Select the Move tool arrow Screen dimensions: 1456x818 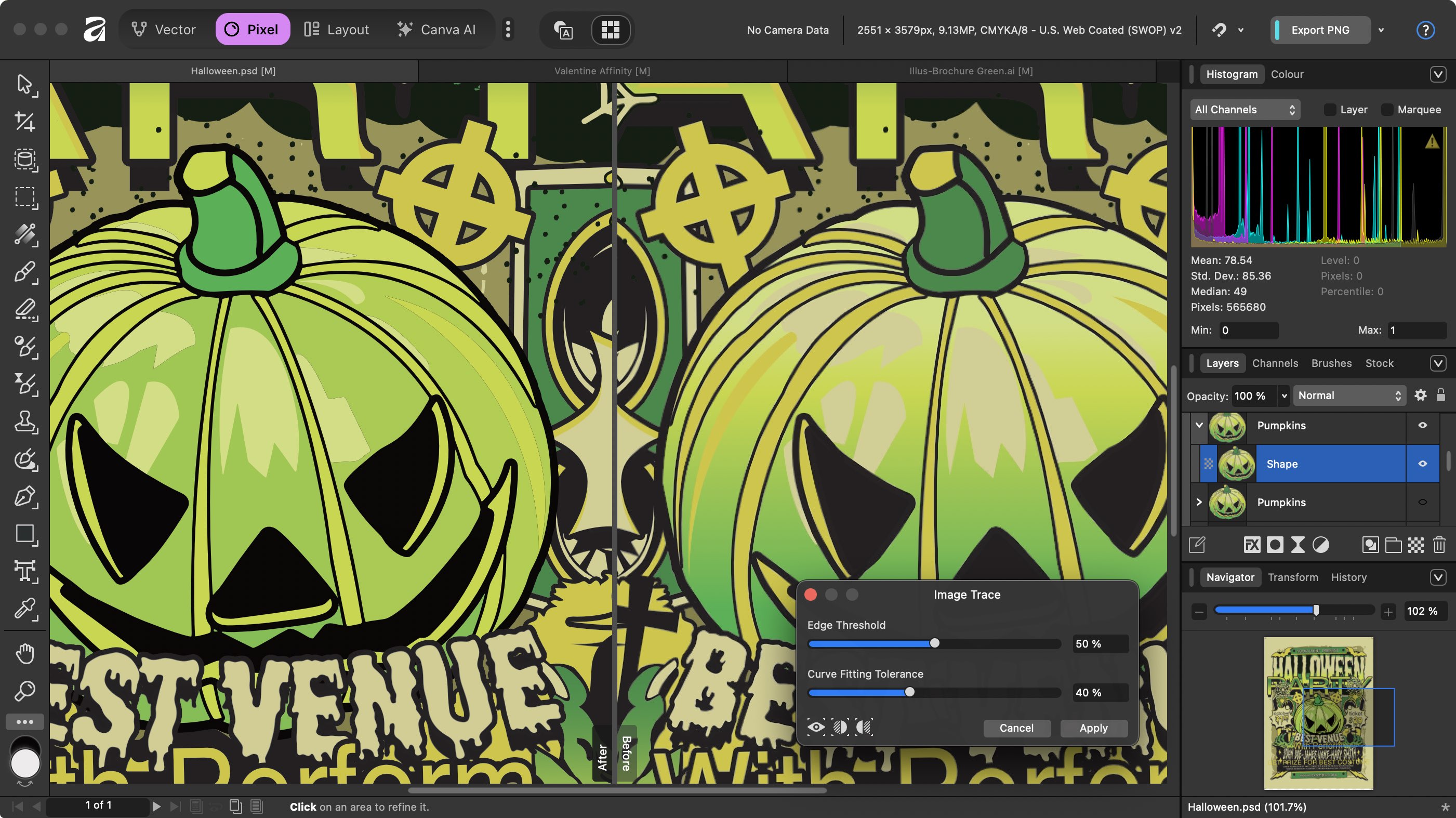pos(24,84)
